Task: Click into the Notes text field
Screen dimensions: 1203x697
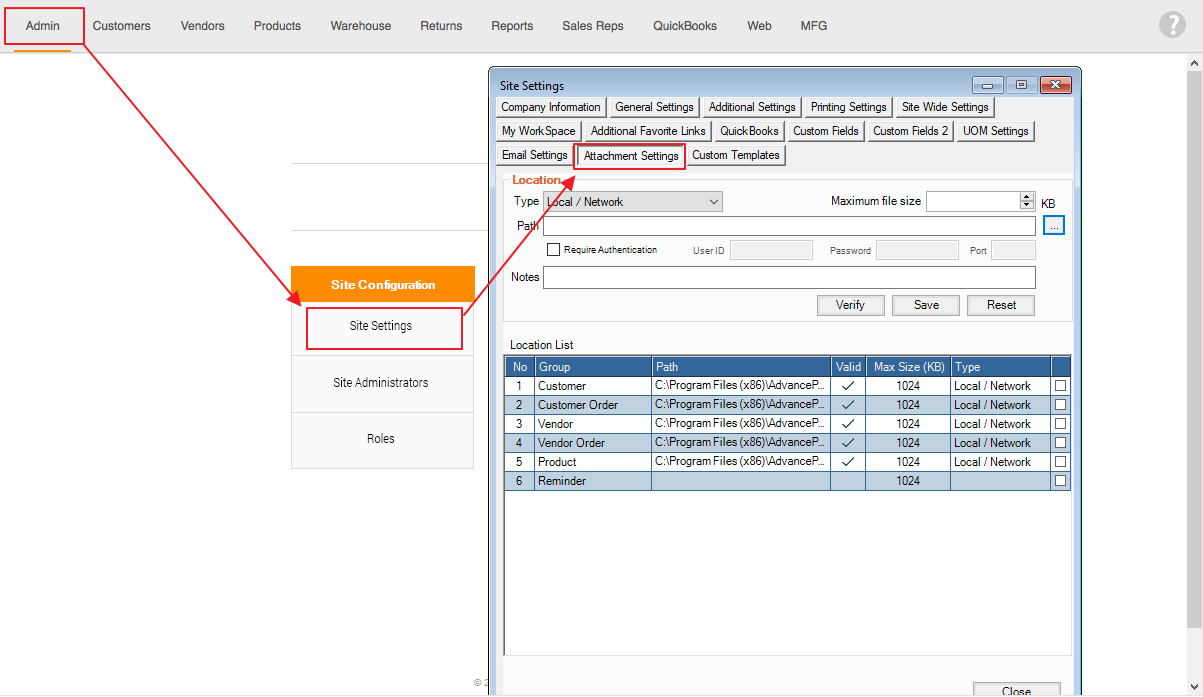Action: click(789, 278)
